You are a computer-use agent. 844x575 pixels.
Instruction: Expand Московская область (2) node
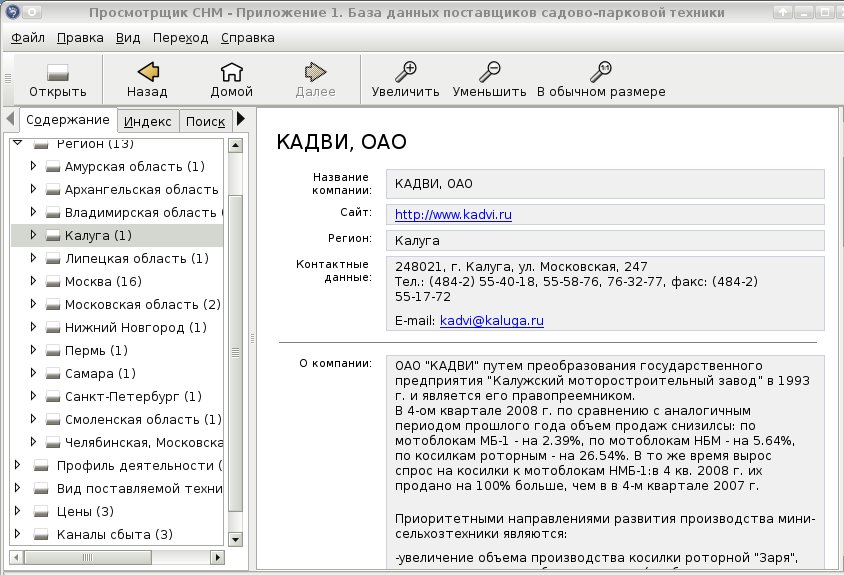coord(33,304)
